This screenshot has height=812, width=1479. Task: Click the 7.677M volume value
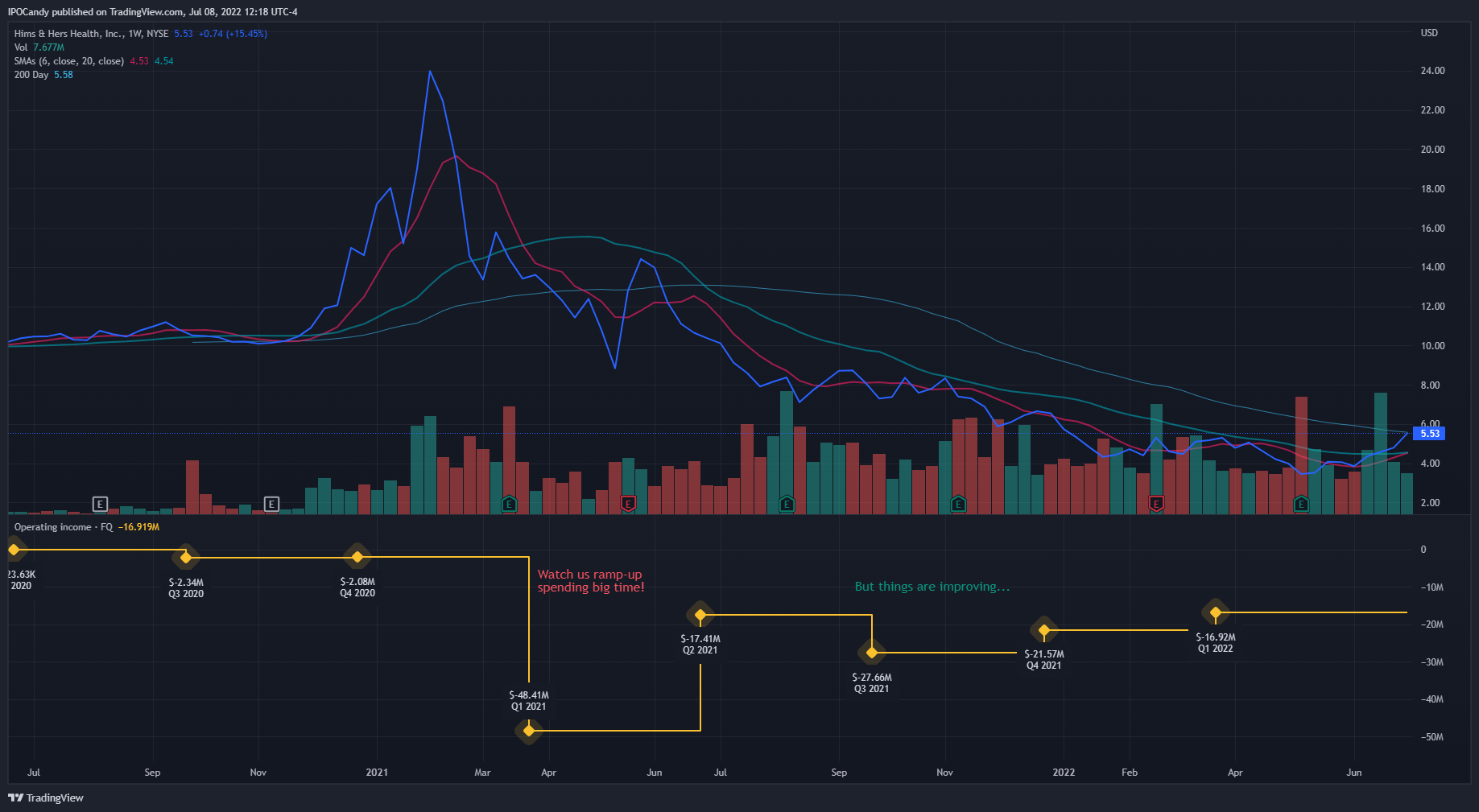pyautogui.click(x=48, y=47)
